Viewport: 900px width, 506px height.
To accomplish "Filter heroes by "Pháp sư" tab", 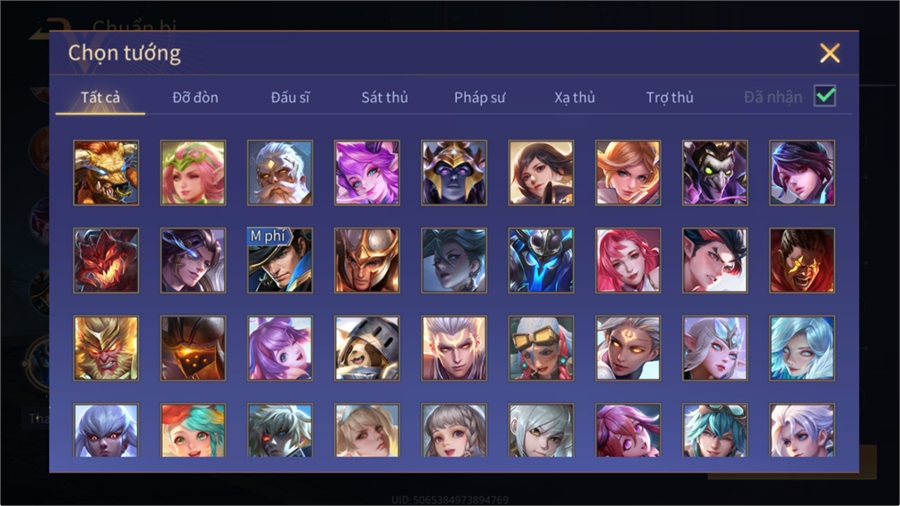I will pos(479,98).
